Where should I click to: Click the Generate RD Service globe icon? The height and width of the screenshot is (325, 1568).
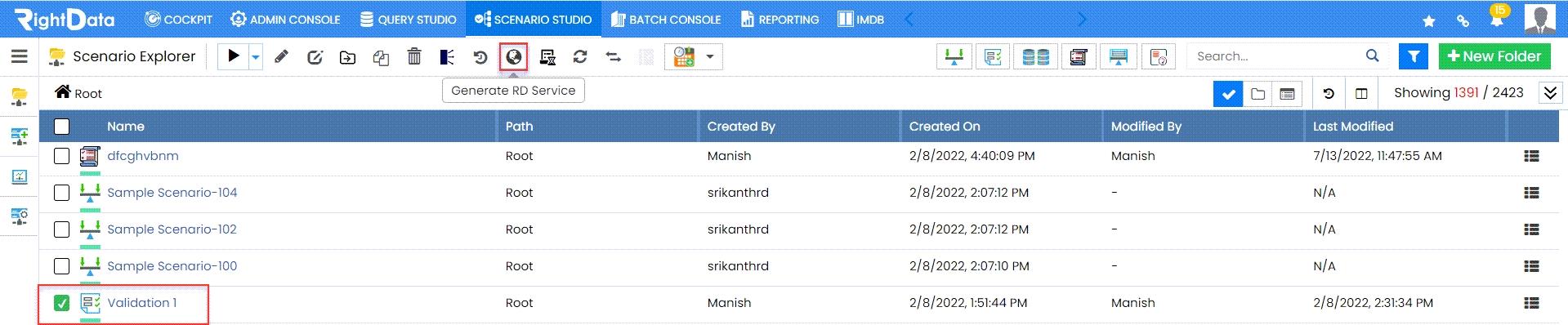coord(514,57)
